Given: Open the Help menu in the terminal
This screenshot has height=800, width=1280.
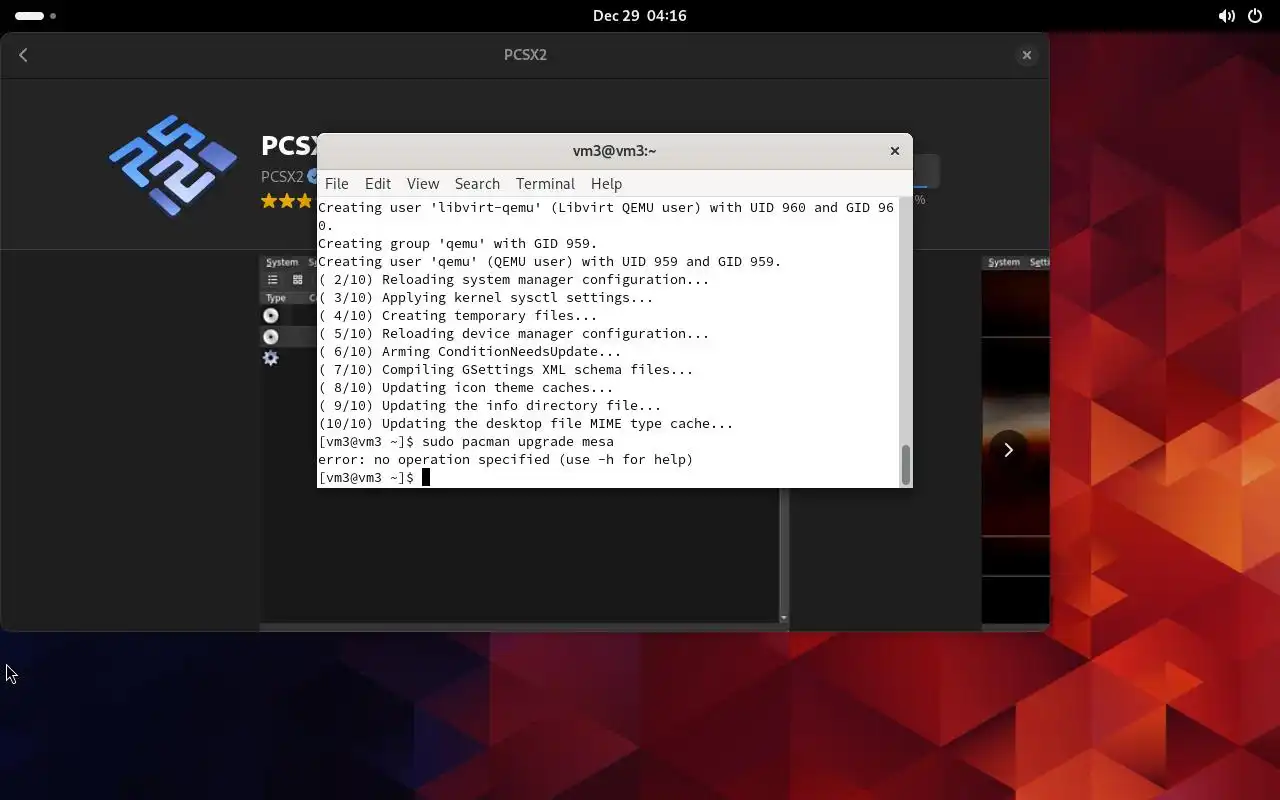Looking at the screenshot, I should pyautogui.click(x=606, y=184).
